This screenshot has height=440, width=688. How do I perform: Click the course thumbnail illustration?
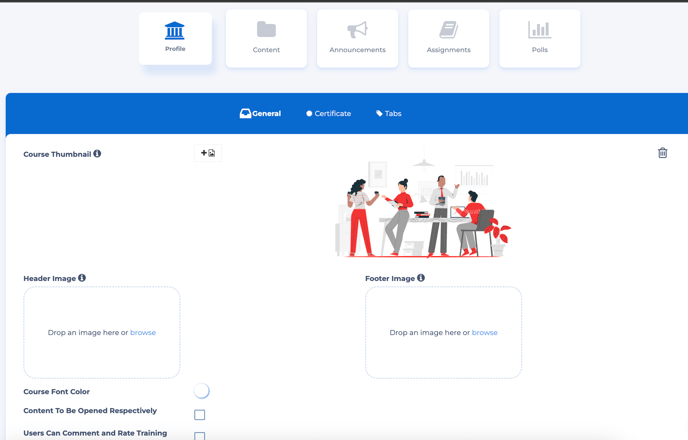coord(423,208)
